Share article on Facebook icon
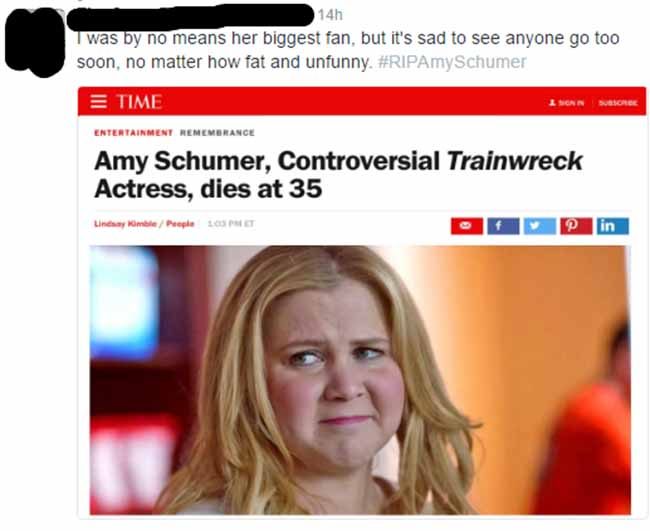650x531 pixels. click(503, 226)
